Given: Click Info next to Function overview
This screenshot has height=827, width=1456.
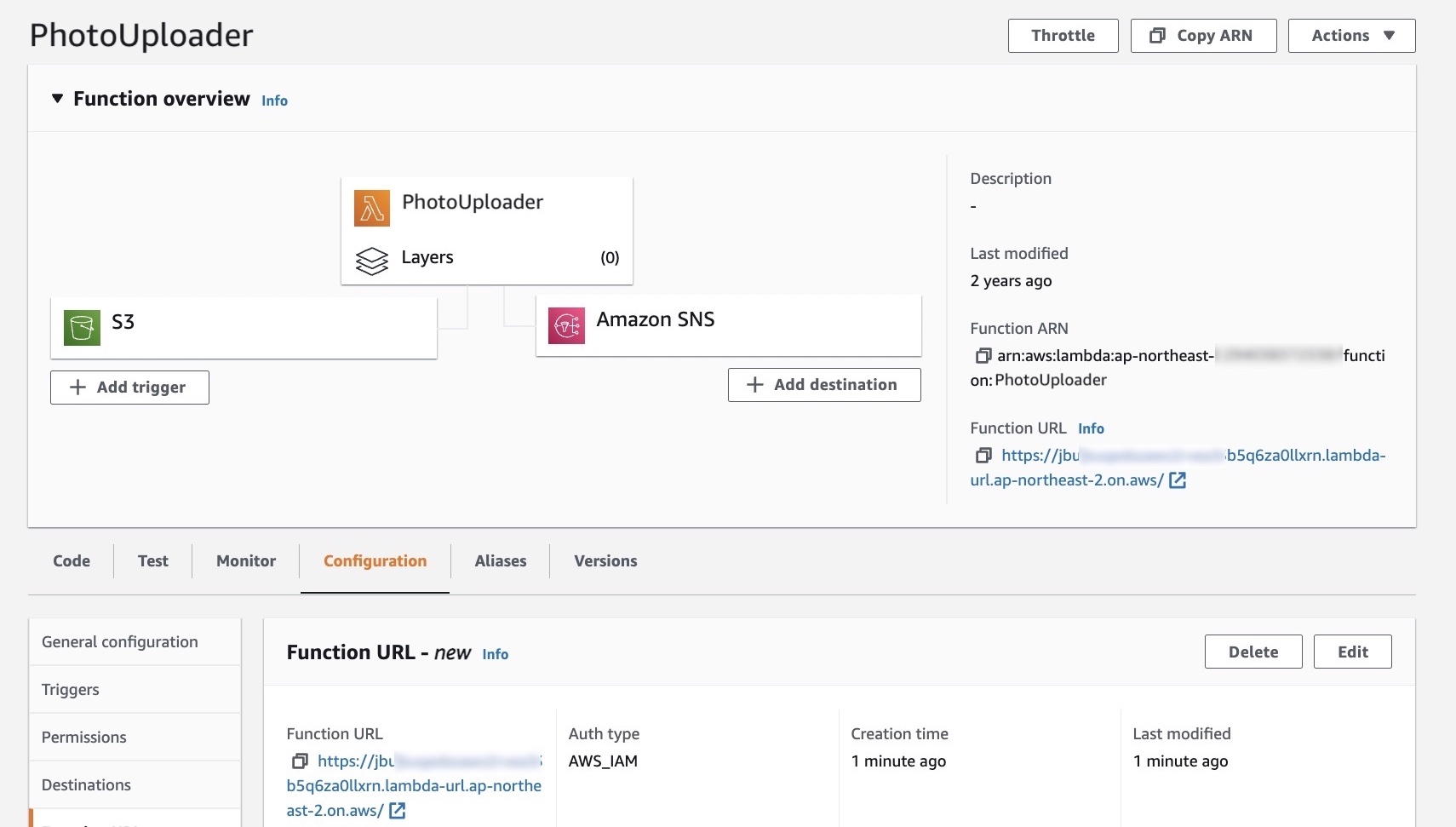Looking at the screenshot, I should click(x=274, y=100).
